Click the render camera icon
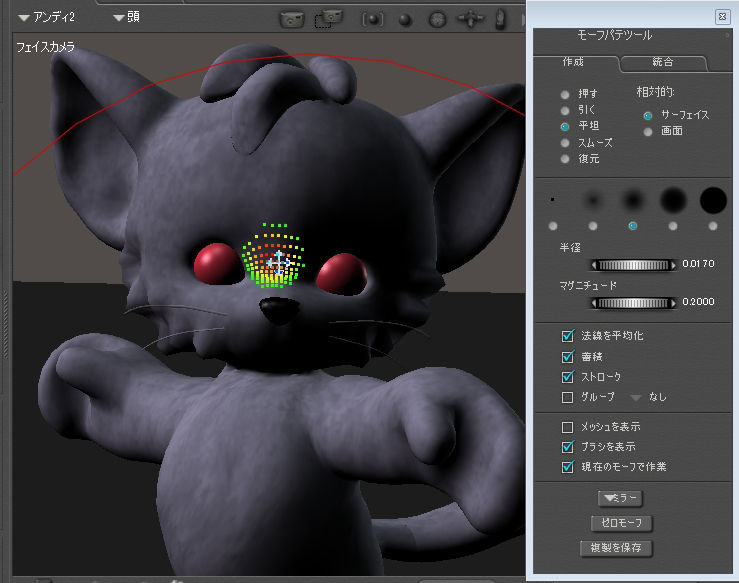 pos(292,19)
